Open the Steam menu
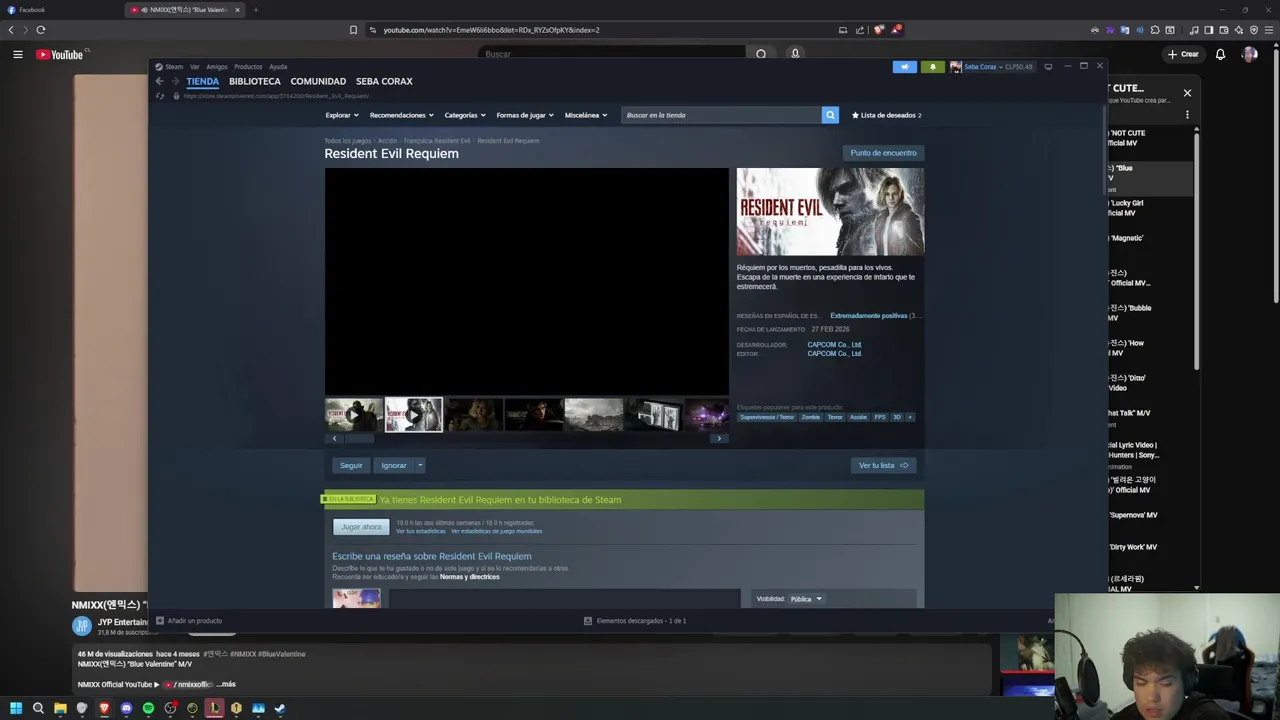1280x720 pixels. point(174,67)
